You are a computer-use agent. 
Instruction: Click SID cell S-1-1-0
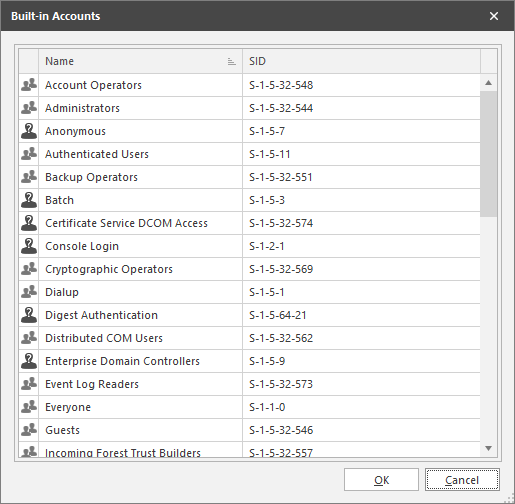coord(361,407)
